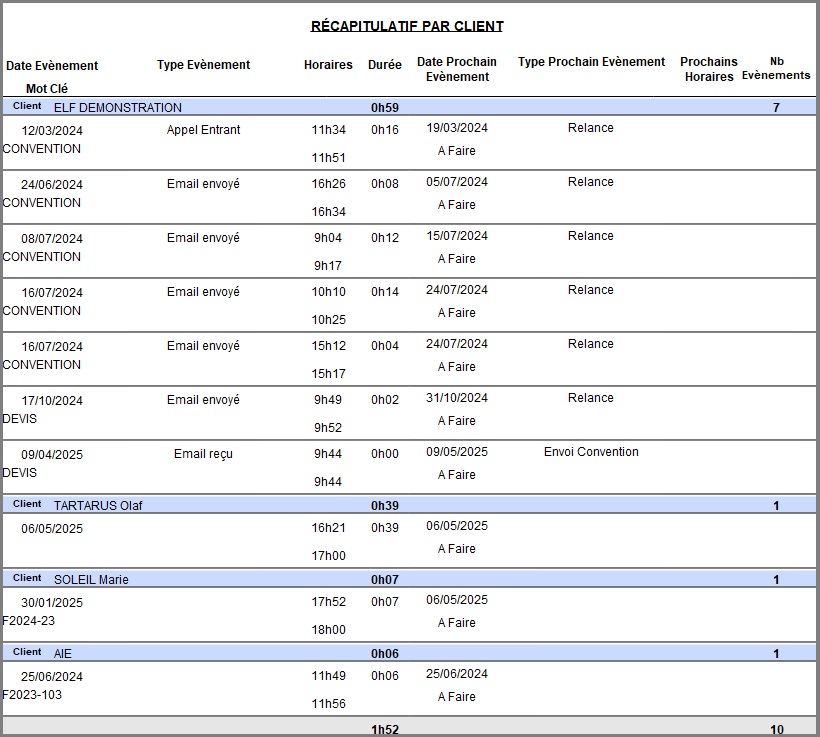Click end time 11h51

[328, 158]
